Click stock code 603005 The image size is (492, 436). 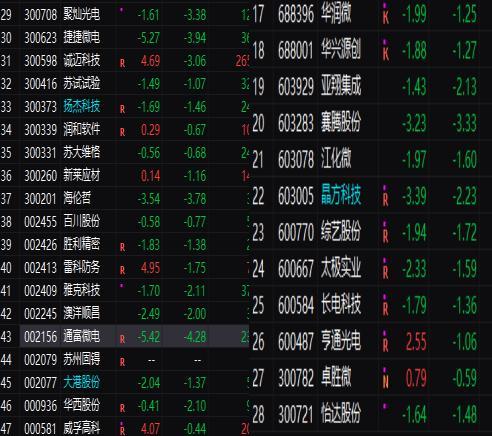296,196
